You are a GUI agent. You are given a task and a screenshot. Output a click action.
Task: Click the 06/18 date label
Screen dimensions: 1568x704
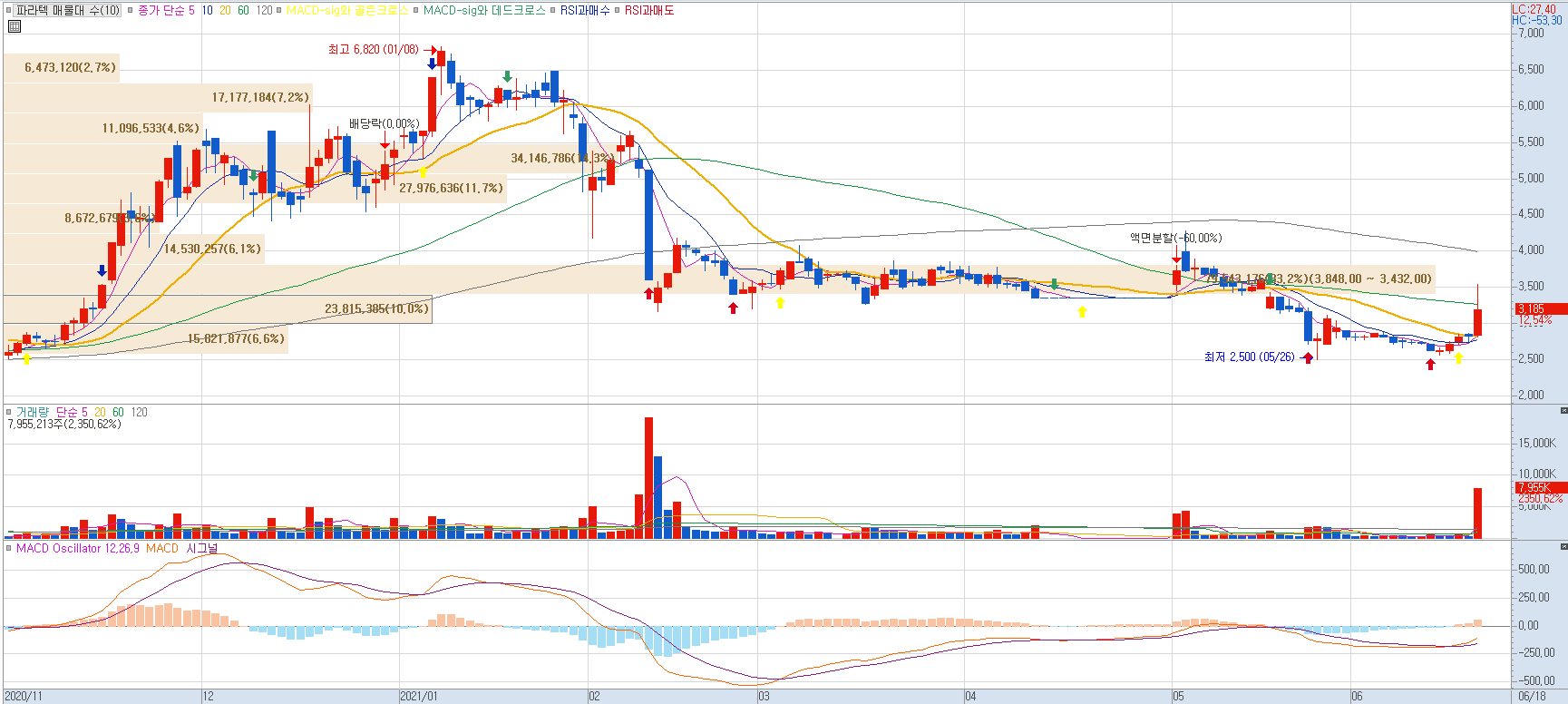1532,697
